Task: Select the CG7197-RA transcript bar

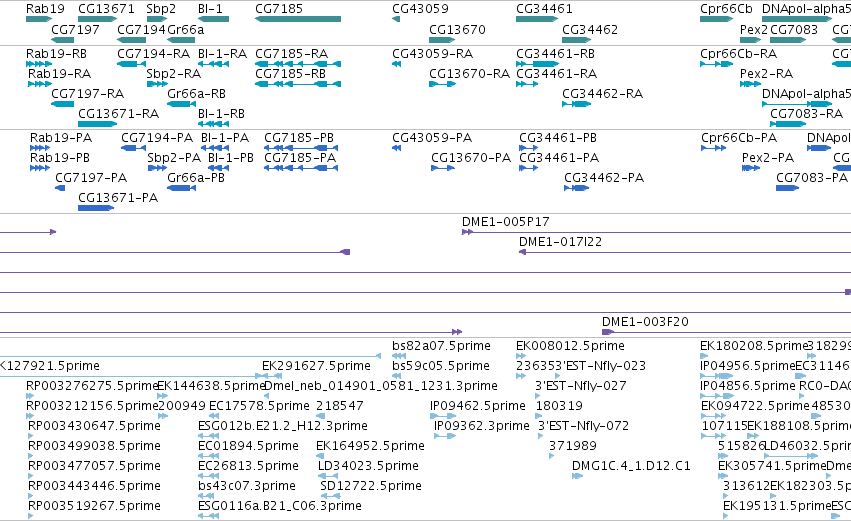Action: [62, 104]
